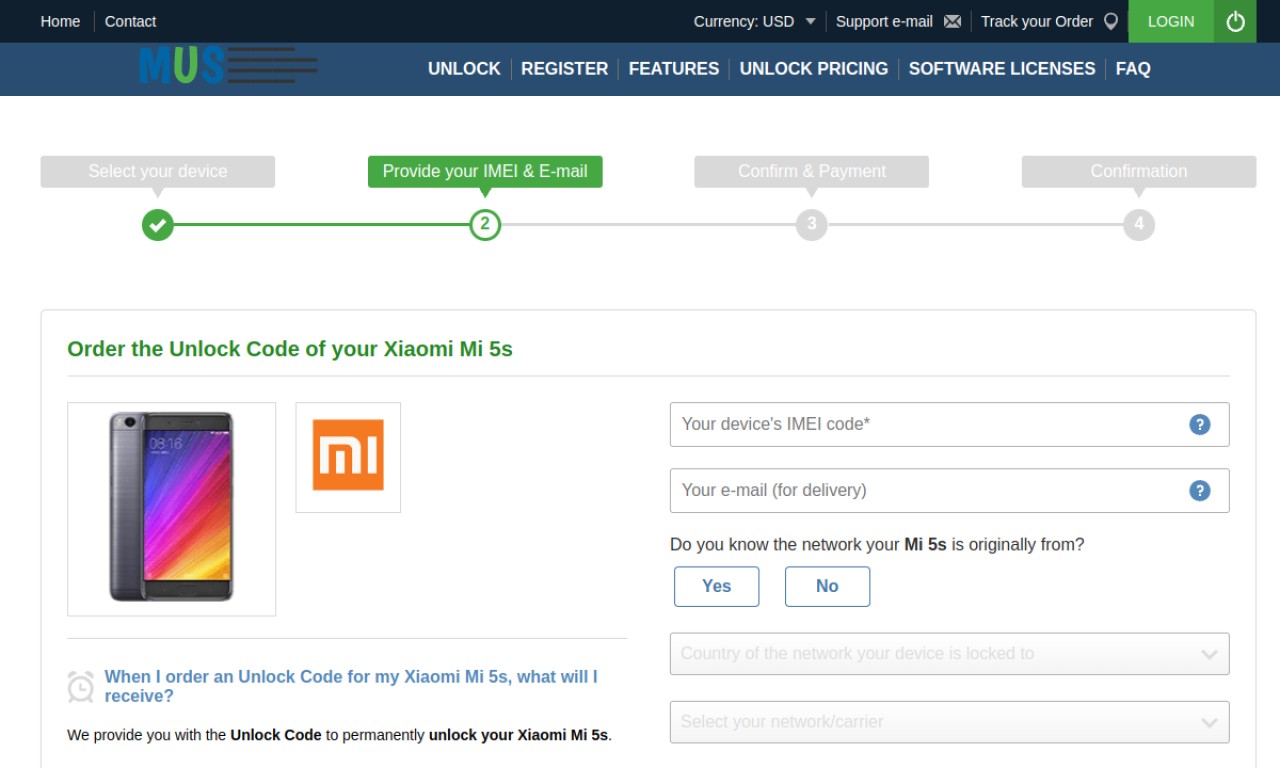Go to the Home link
This screenshot has width=1280, height=768.
coord(60,21)
